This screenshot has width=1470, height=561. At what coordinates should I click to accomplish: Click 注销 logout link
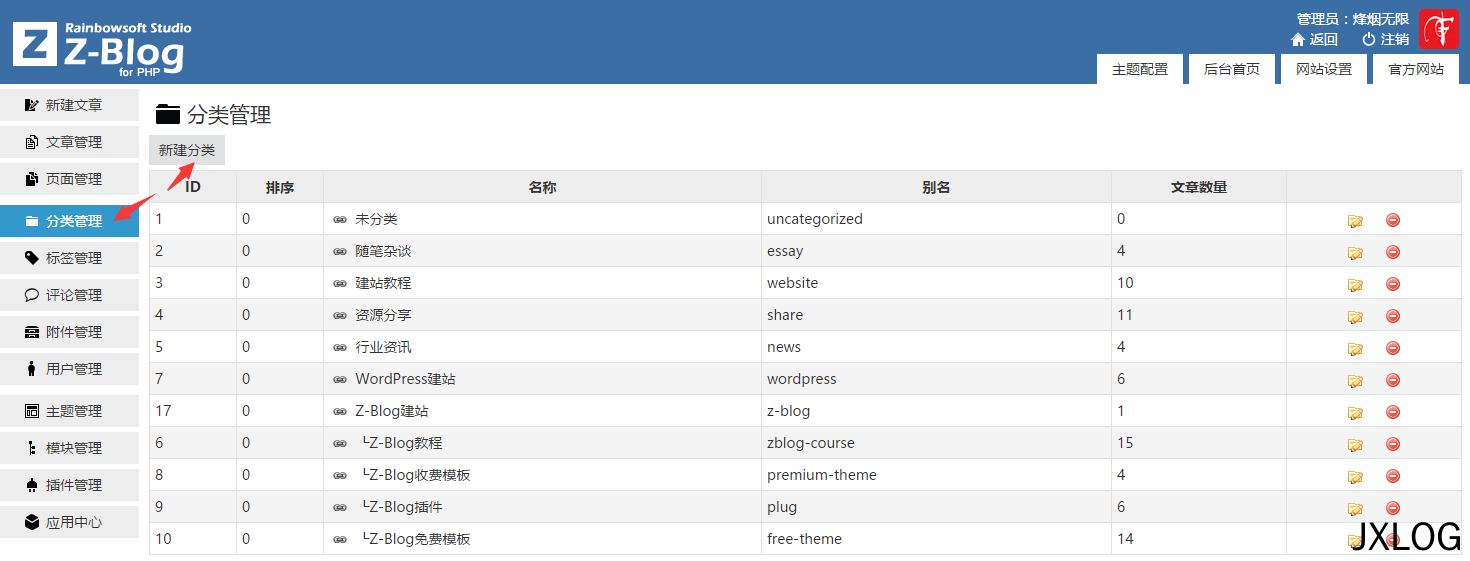(x=1386, y=39)
